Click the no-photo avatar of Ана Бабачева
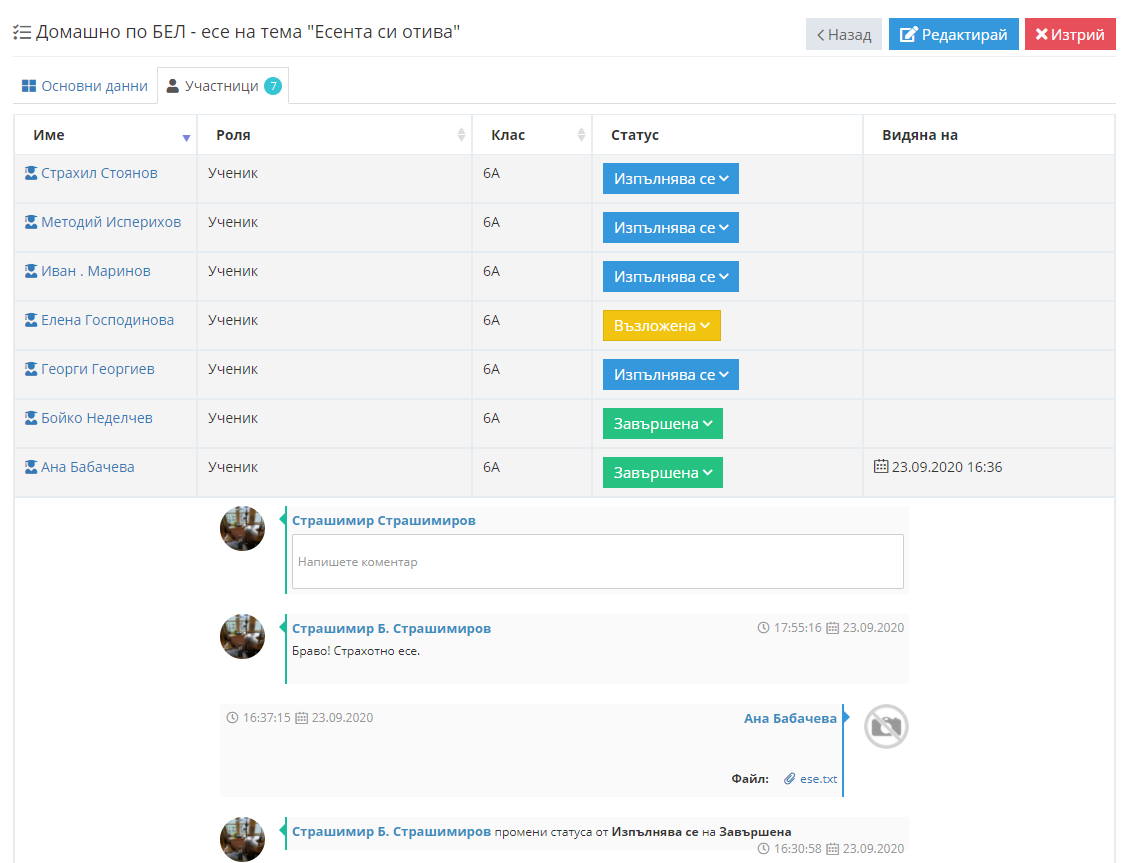This screenshot has height=863, width=1127. click(x=885, y=726)
